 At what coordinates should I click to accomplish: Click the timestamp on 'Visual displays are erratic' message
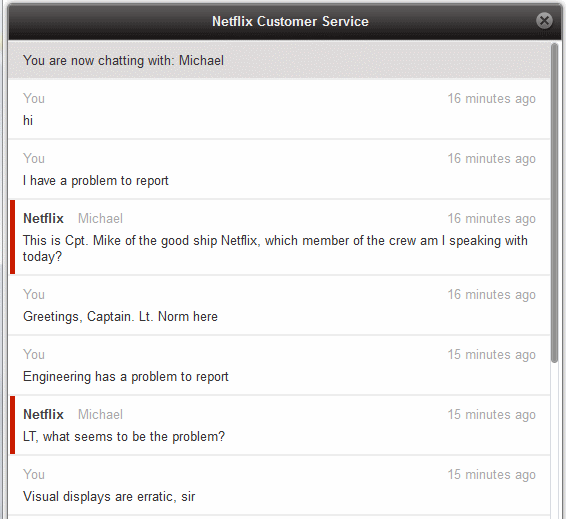point(492,475)
